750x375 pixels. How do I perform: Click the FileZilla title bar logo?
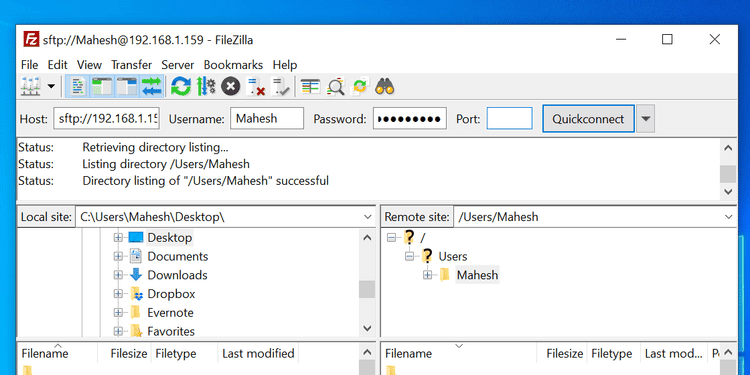tap(32, 39)
